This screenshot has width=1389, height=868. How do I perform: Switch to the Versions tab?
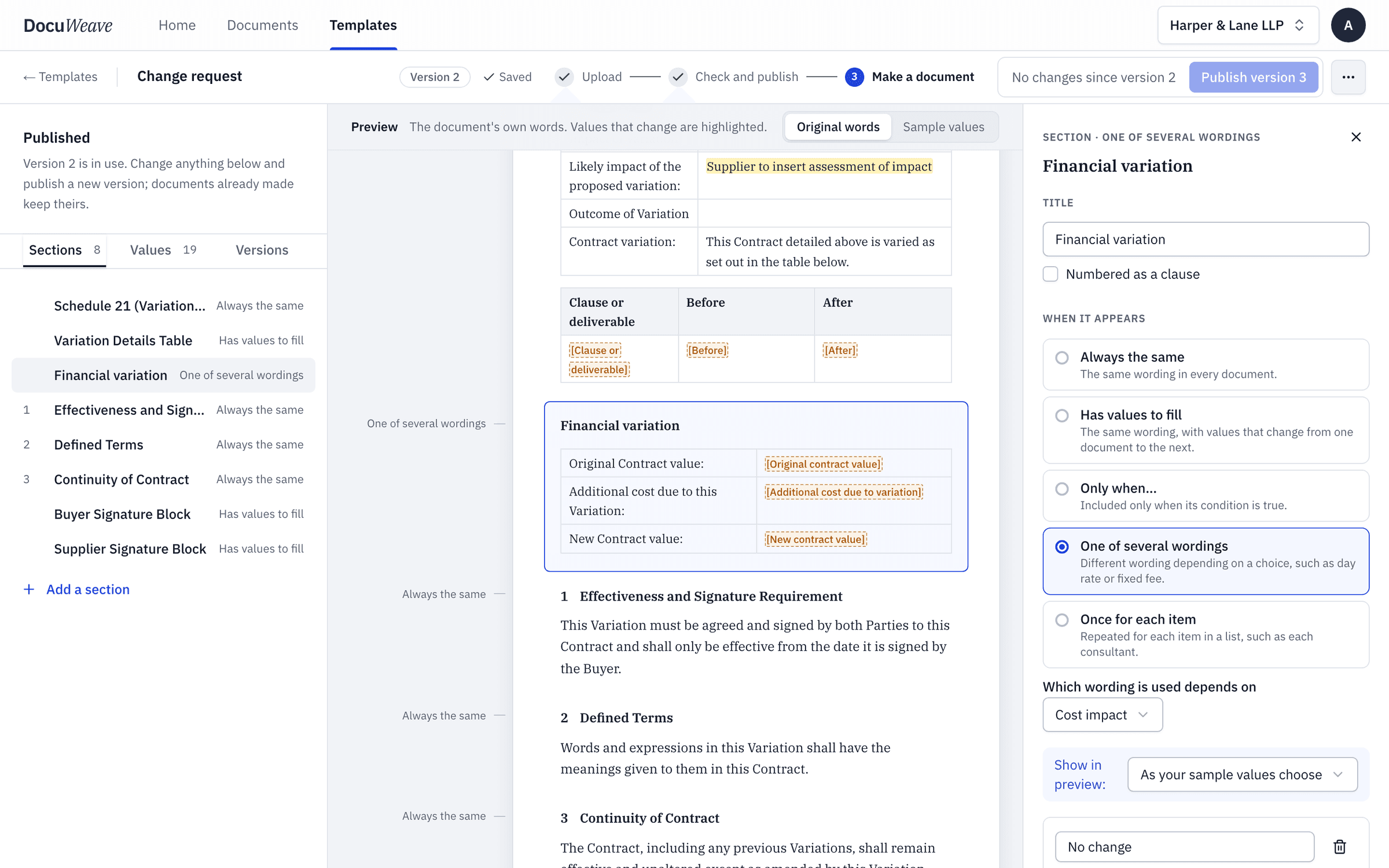(262, 250)
